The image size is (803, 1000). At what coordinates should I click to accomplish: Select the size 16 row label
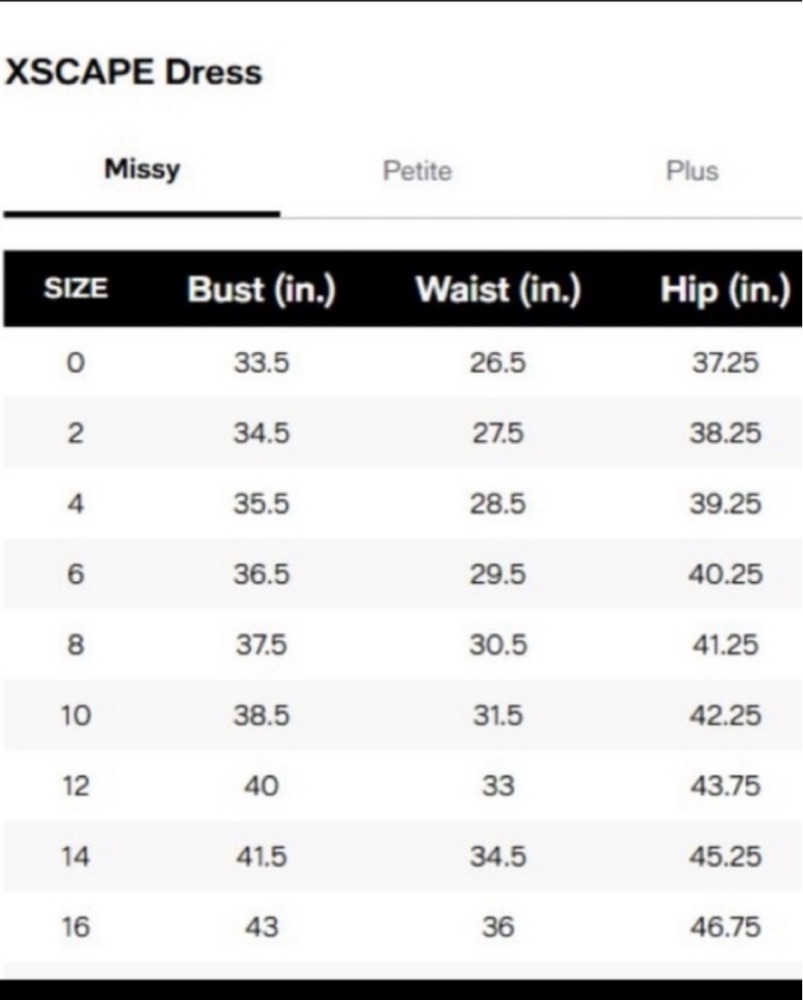(x=76, y=927)
